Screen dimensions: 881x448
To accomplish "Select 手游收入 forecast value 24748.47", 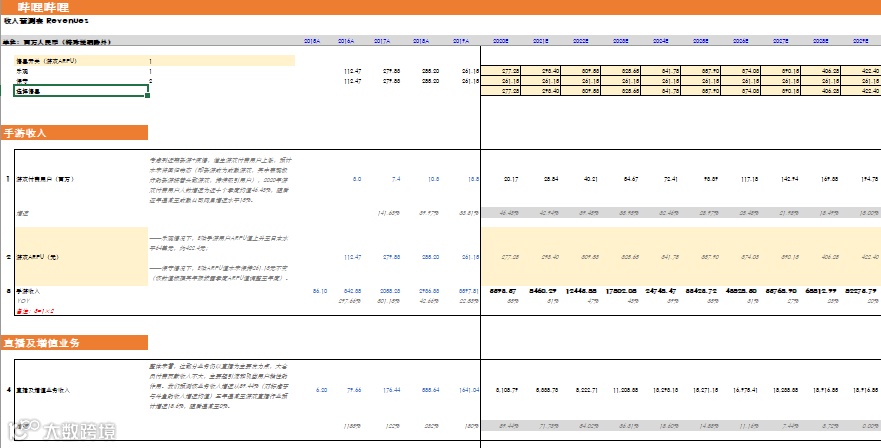I will click(663, 291).
